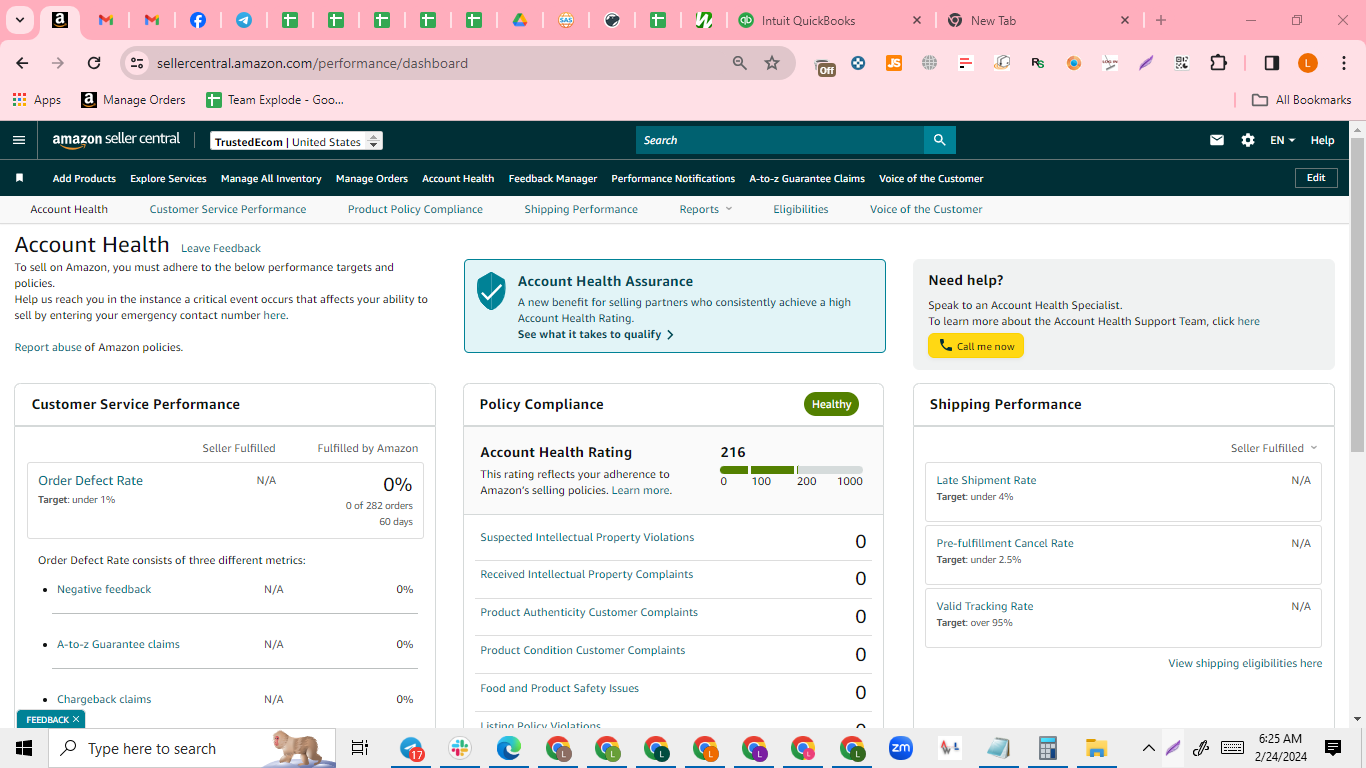
Task: Open the EN language dropdown
Action: (1283, 140)
